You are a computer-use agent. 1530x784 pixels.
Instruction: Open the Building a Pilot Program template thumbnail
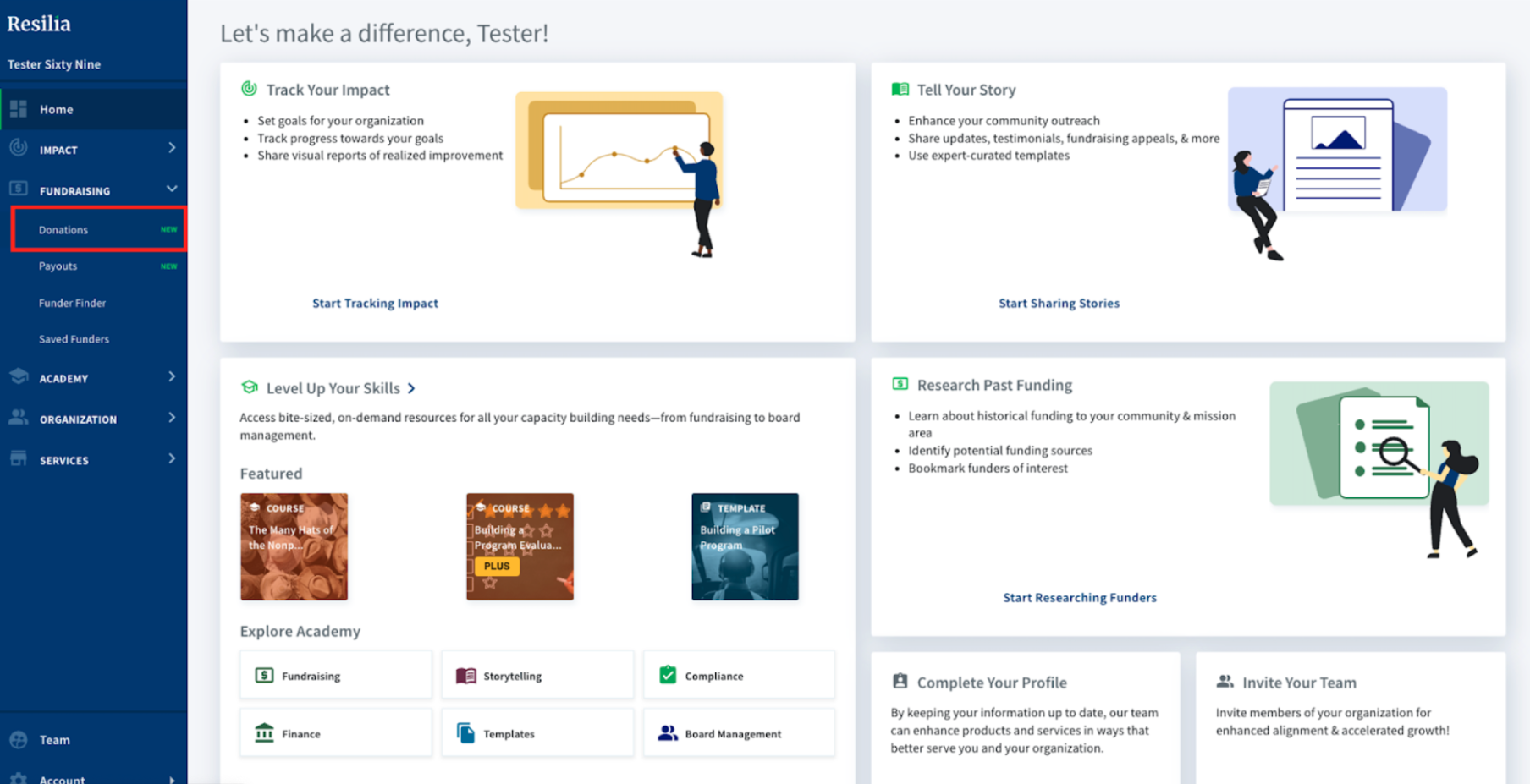(745, 546)
